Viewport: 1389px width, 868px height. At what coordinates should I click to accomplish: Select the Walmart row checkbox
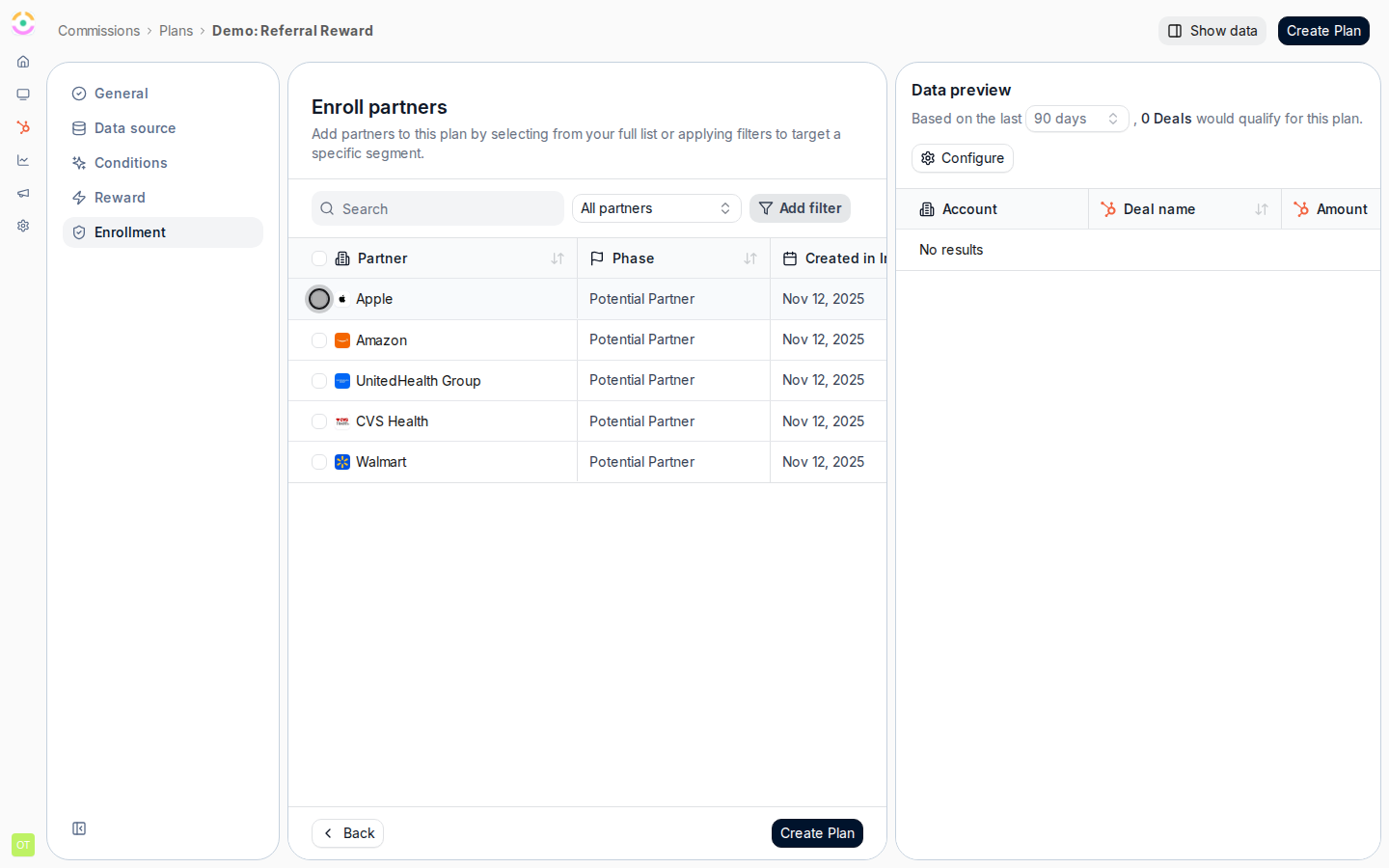(319, 462)
